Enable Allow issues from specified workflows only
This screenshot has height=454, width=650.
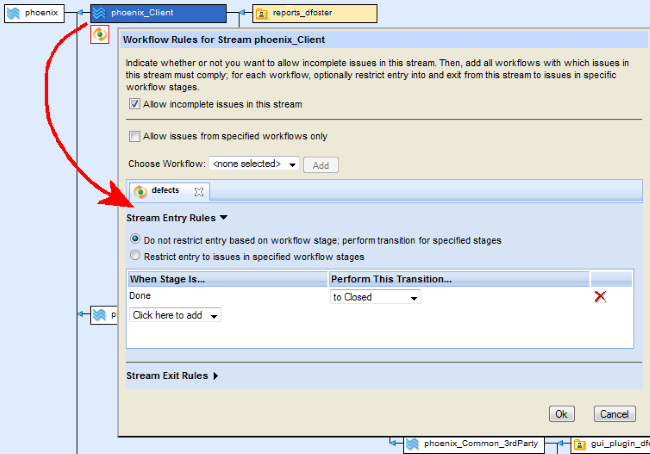click(x=135, y=136)
